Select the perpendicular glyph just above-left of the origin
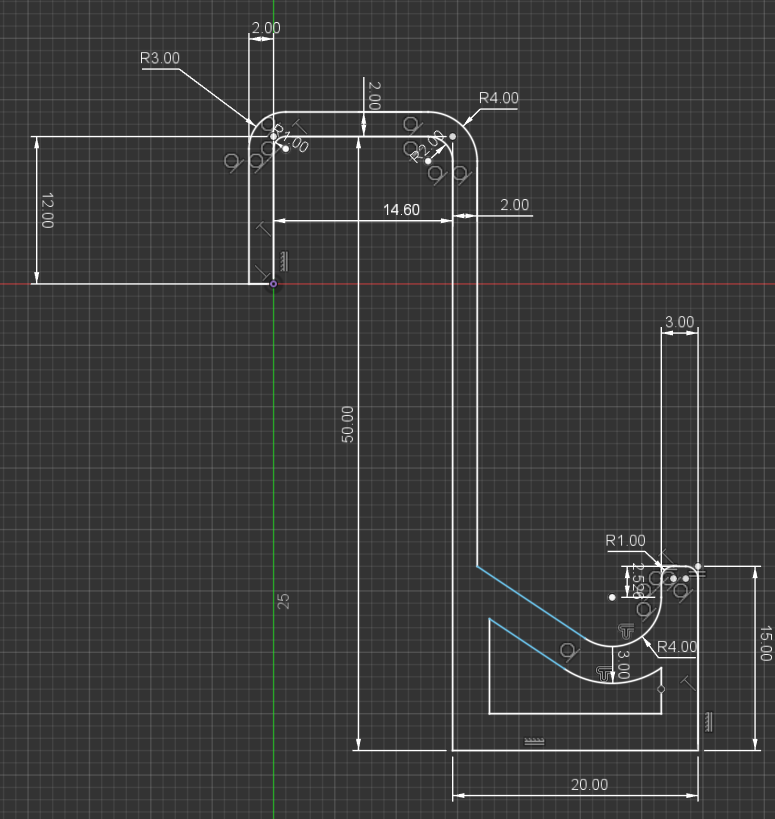The image size is (775, 819). 262,272
